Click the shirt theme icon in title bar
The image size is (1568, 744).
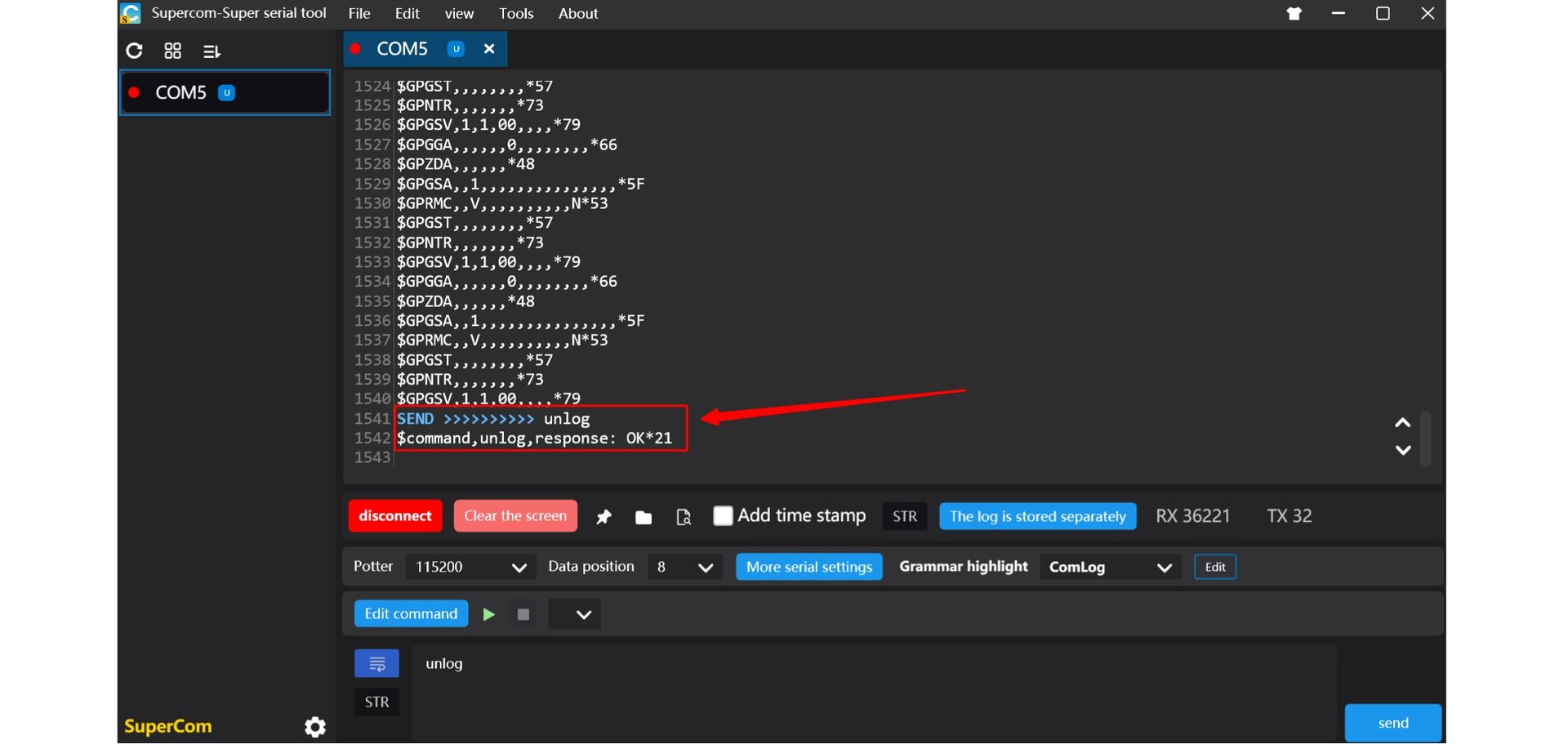(x=1294, y=14)
